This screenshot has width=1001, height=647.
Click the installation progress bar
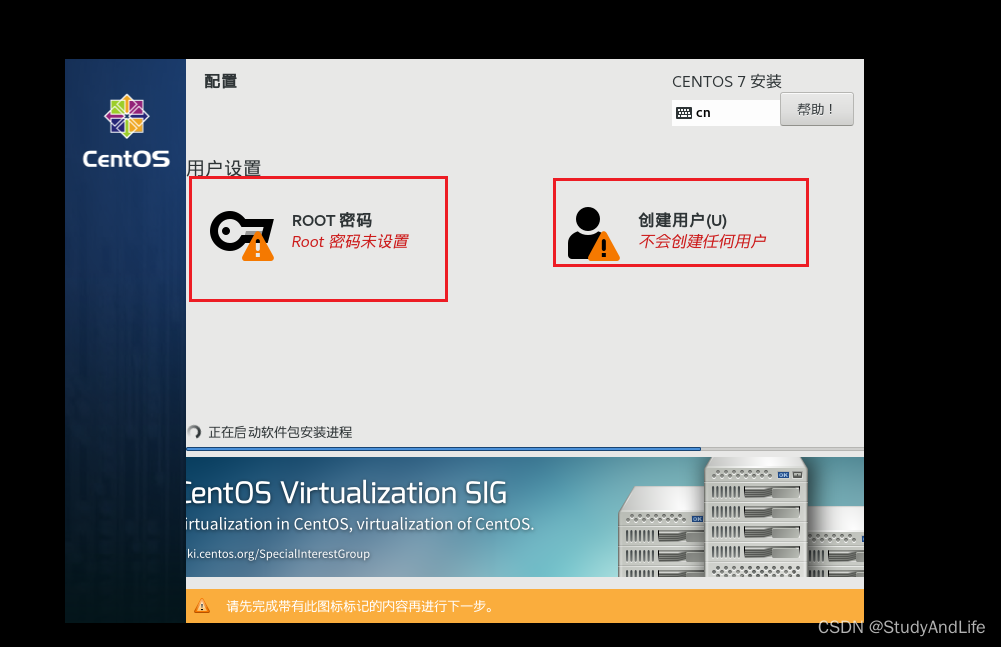tap(525, 449)
